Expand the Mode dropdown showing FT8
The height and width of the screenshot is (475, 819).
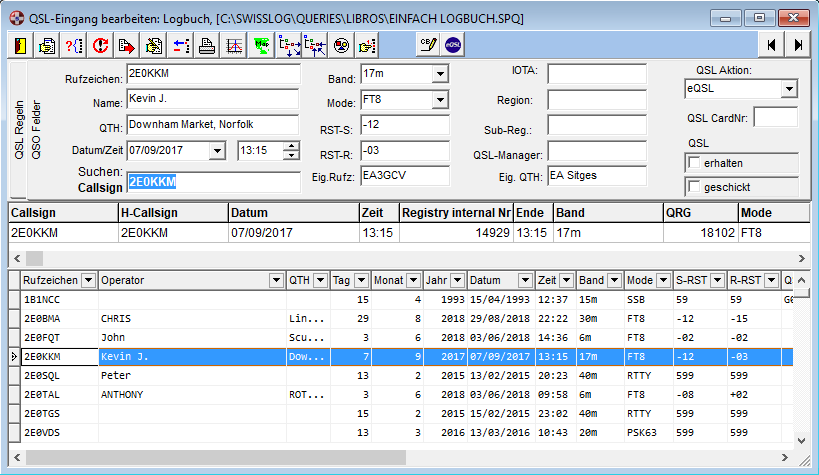point(440,100)
